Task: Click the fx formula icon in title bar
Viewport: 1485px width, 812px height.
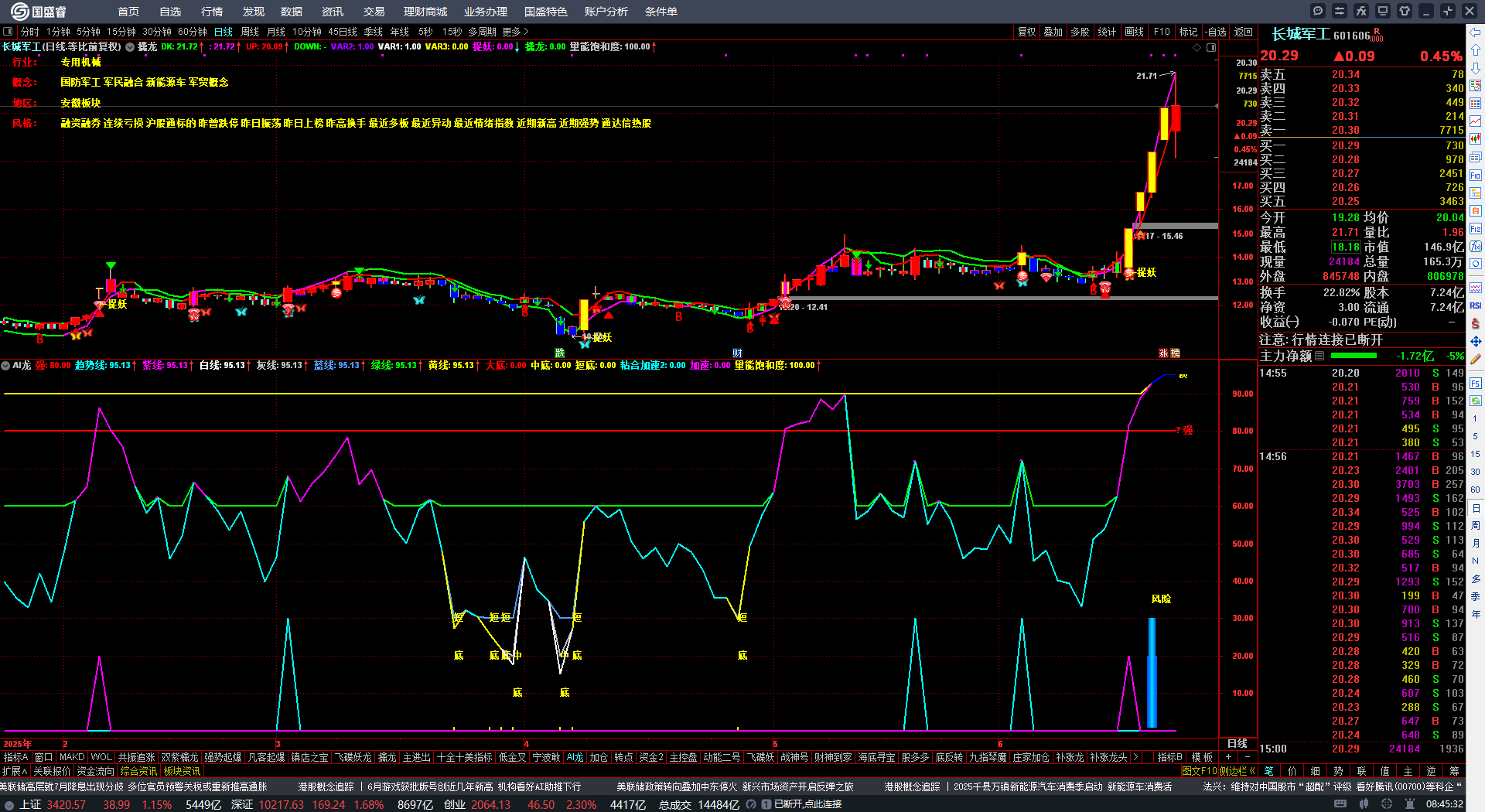Action: tap(1361, 11)
